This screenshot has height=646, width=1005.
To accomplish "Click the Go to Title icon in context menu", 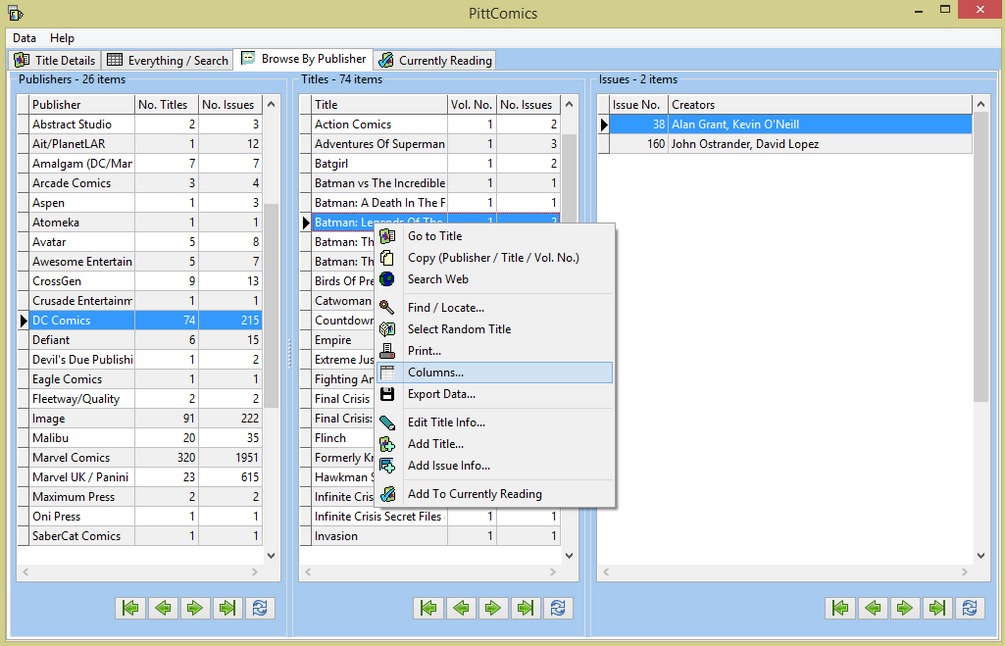I will 387,236.
